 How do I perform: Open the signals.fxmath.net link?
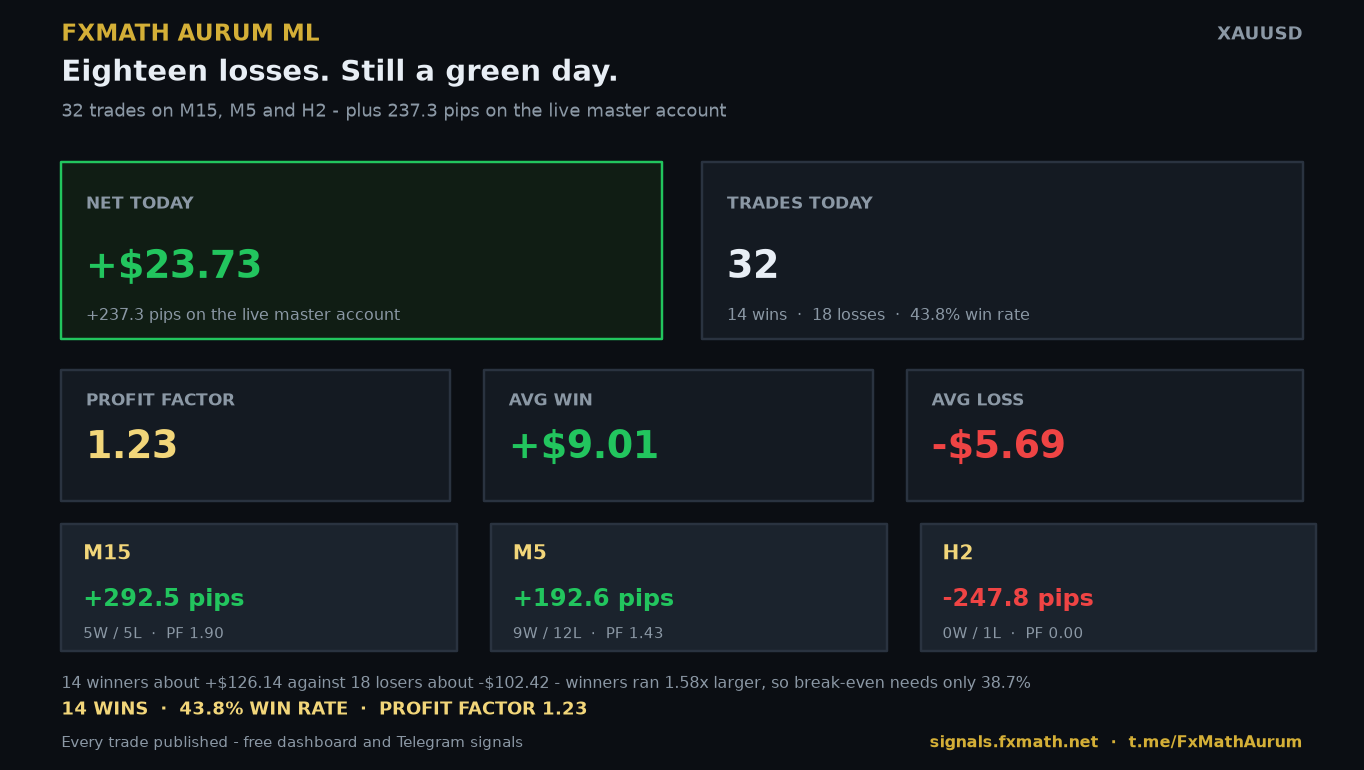tap(1014, 742)
